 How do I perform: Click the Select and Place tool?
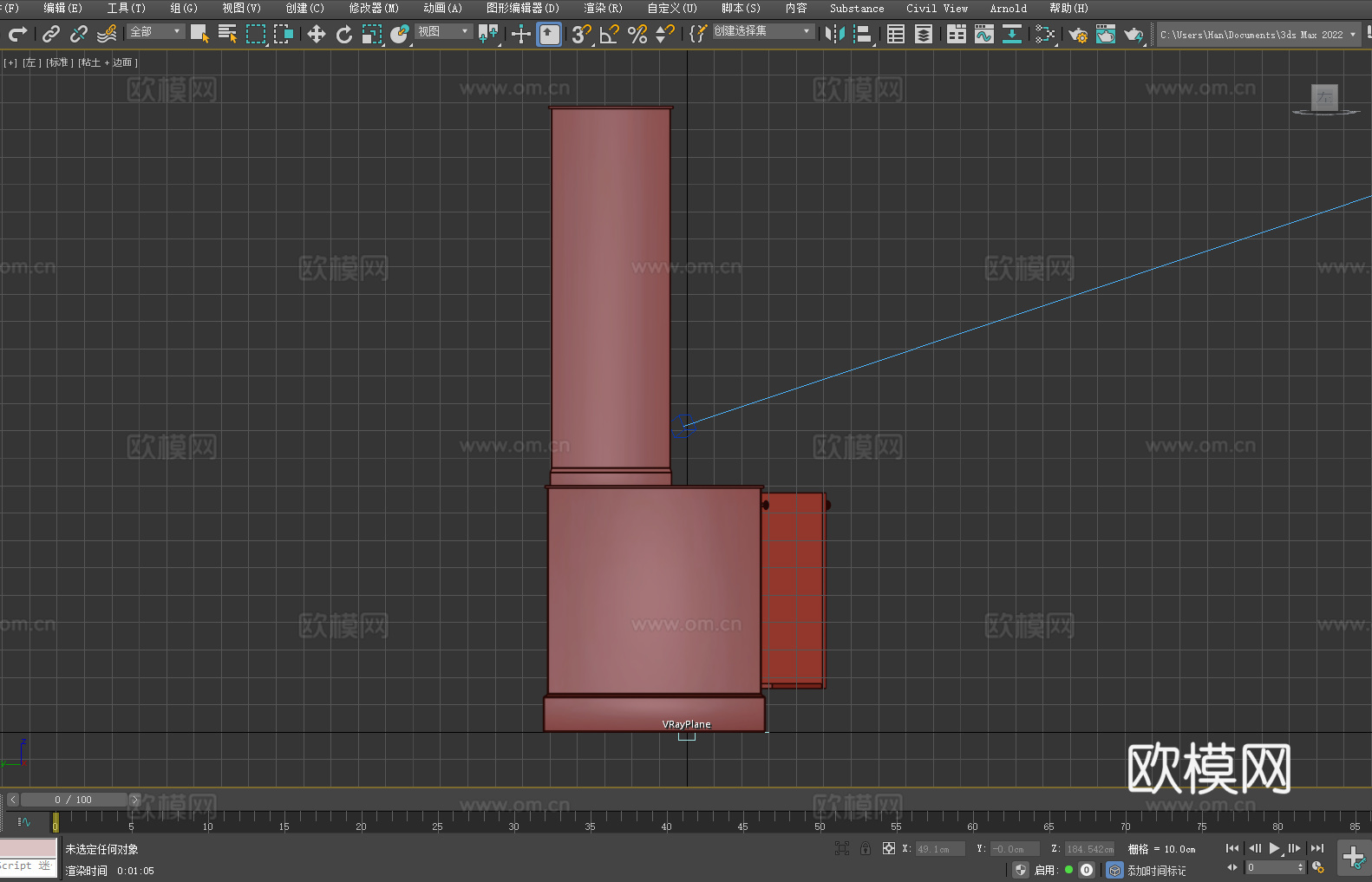click(400, 34)
